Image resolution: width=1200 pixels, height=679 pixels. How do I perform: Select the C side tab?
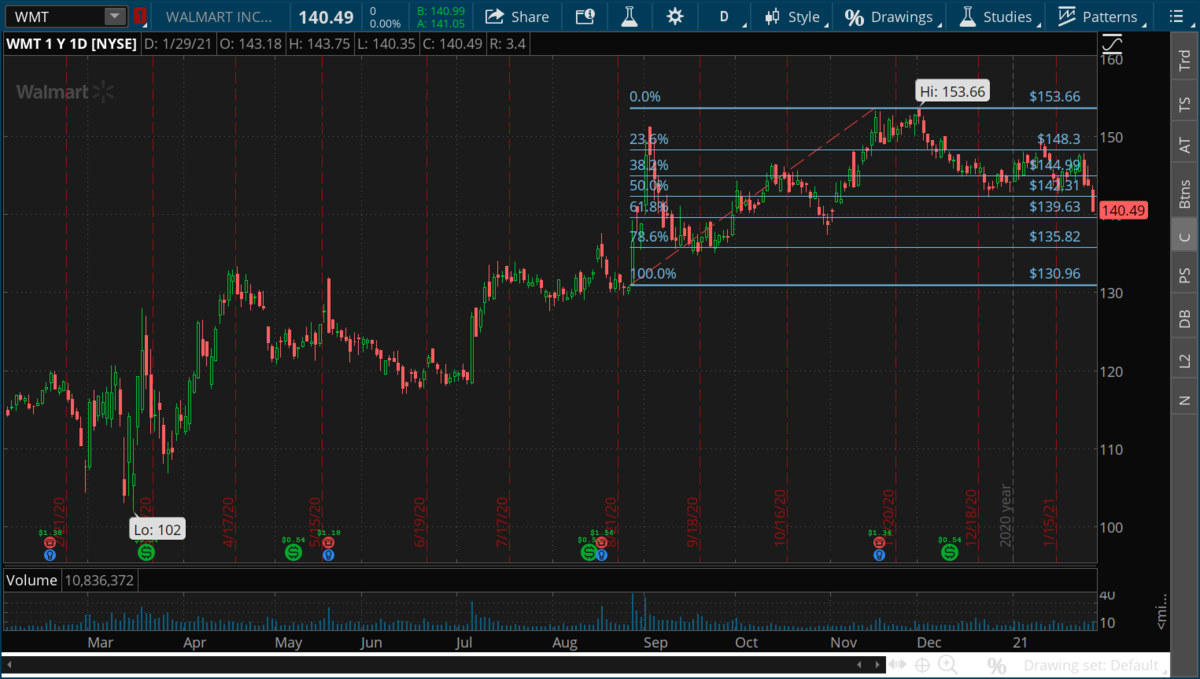1185,236
